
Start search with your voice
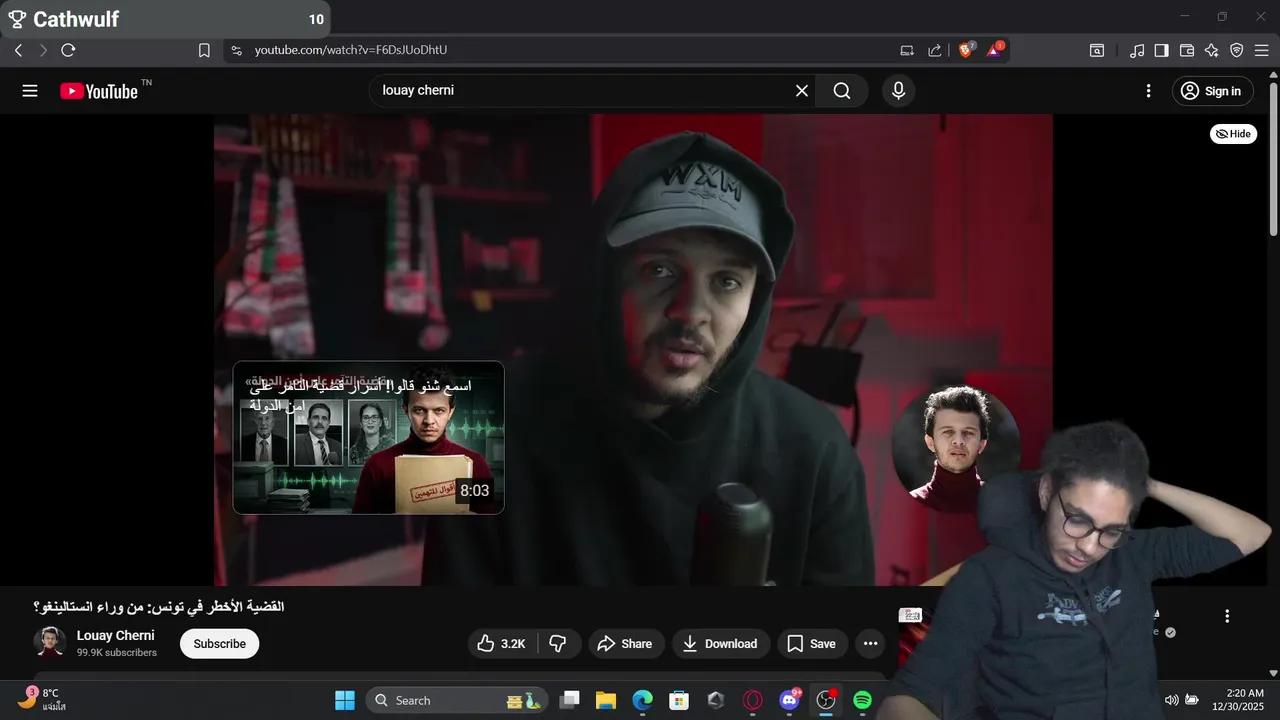coord(898,91)
